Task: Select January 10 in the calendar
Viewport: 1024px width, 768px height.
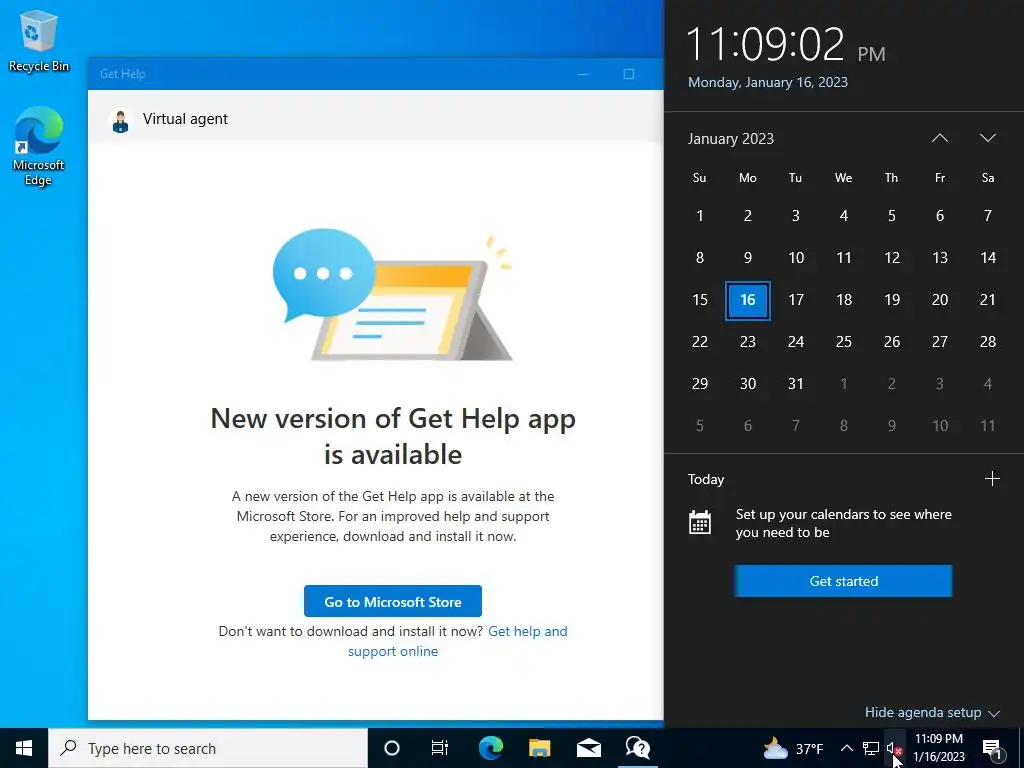Action: pos(795,258)
